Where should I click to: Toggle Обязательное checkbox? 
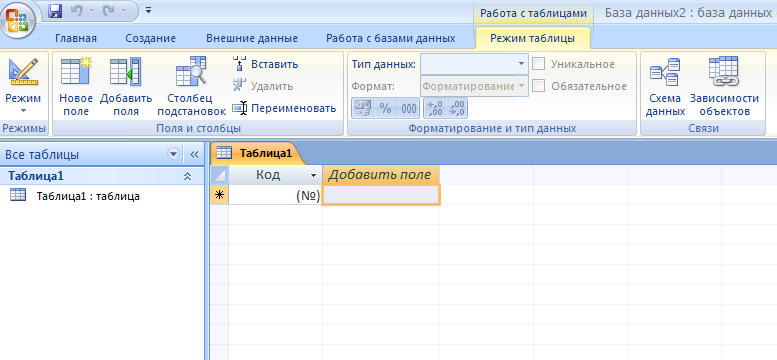tap(539, 86)
